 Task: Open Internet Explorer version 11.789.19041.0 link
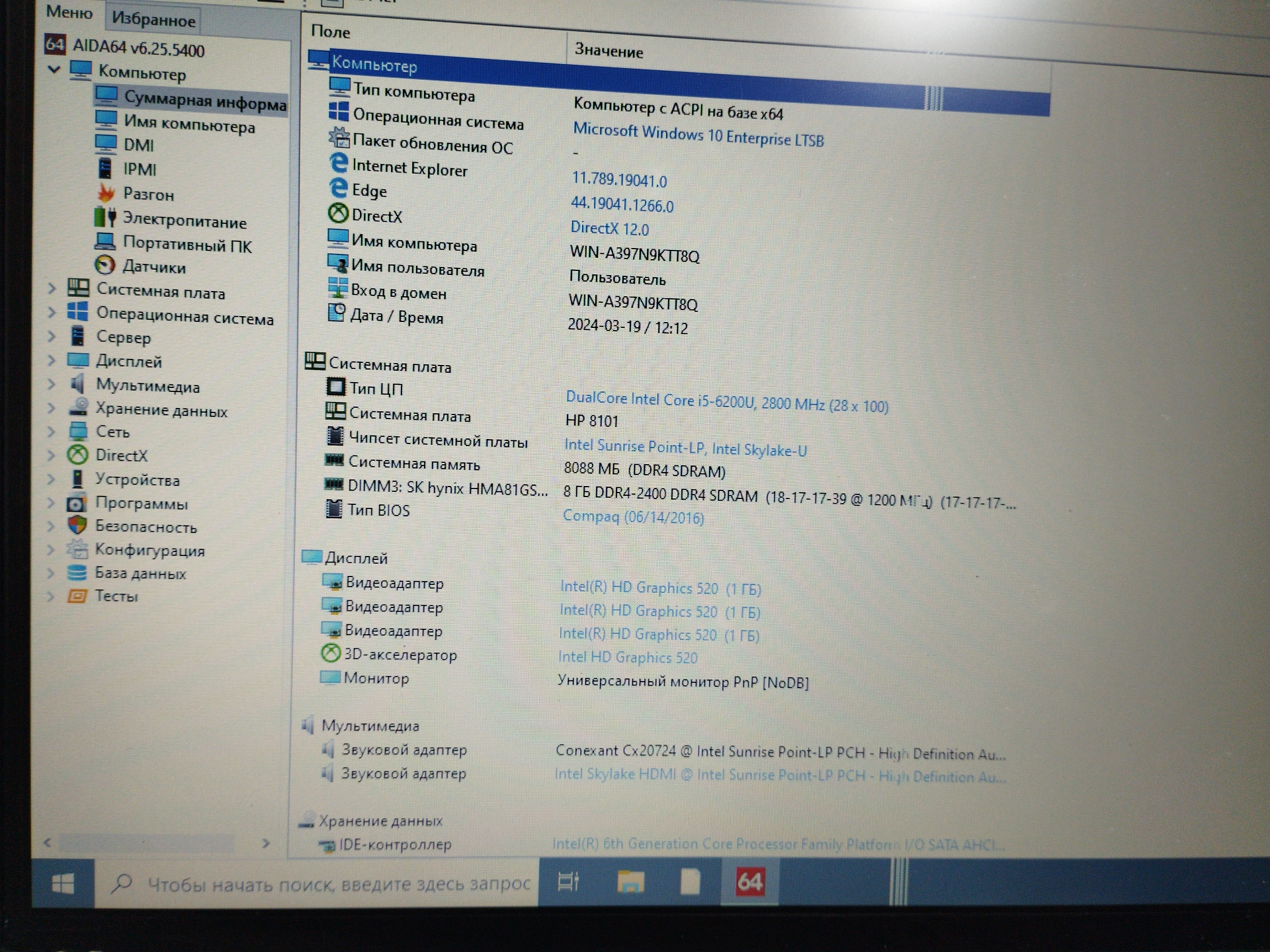point(619,179)
